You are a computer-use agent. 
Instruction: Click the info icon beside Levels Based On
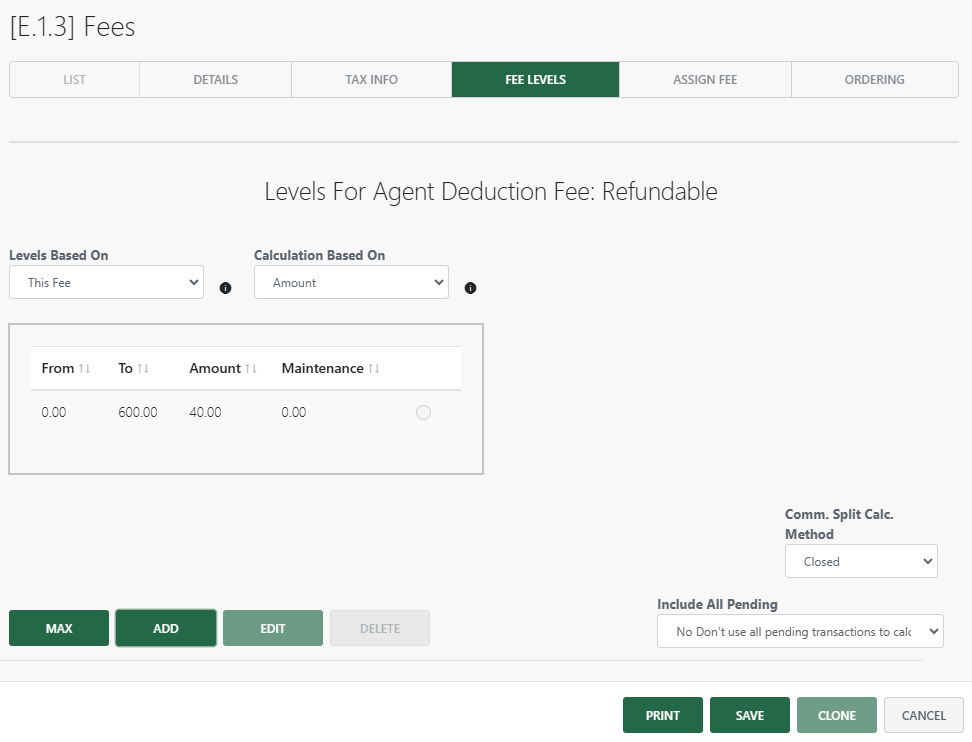[225, 287]
